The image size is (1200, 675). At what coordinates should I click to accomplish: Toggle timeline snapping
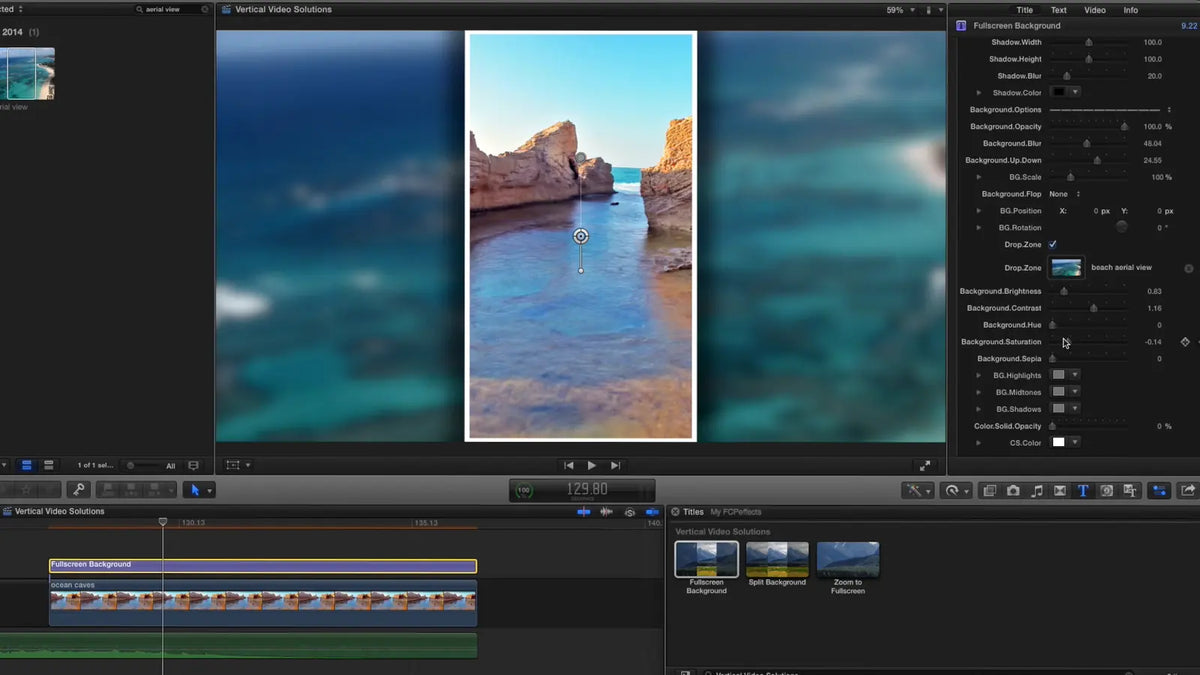click(x=652, y=511)
